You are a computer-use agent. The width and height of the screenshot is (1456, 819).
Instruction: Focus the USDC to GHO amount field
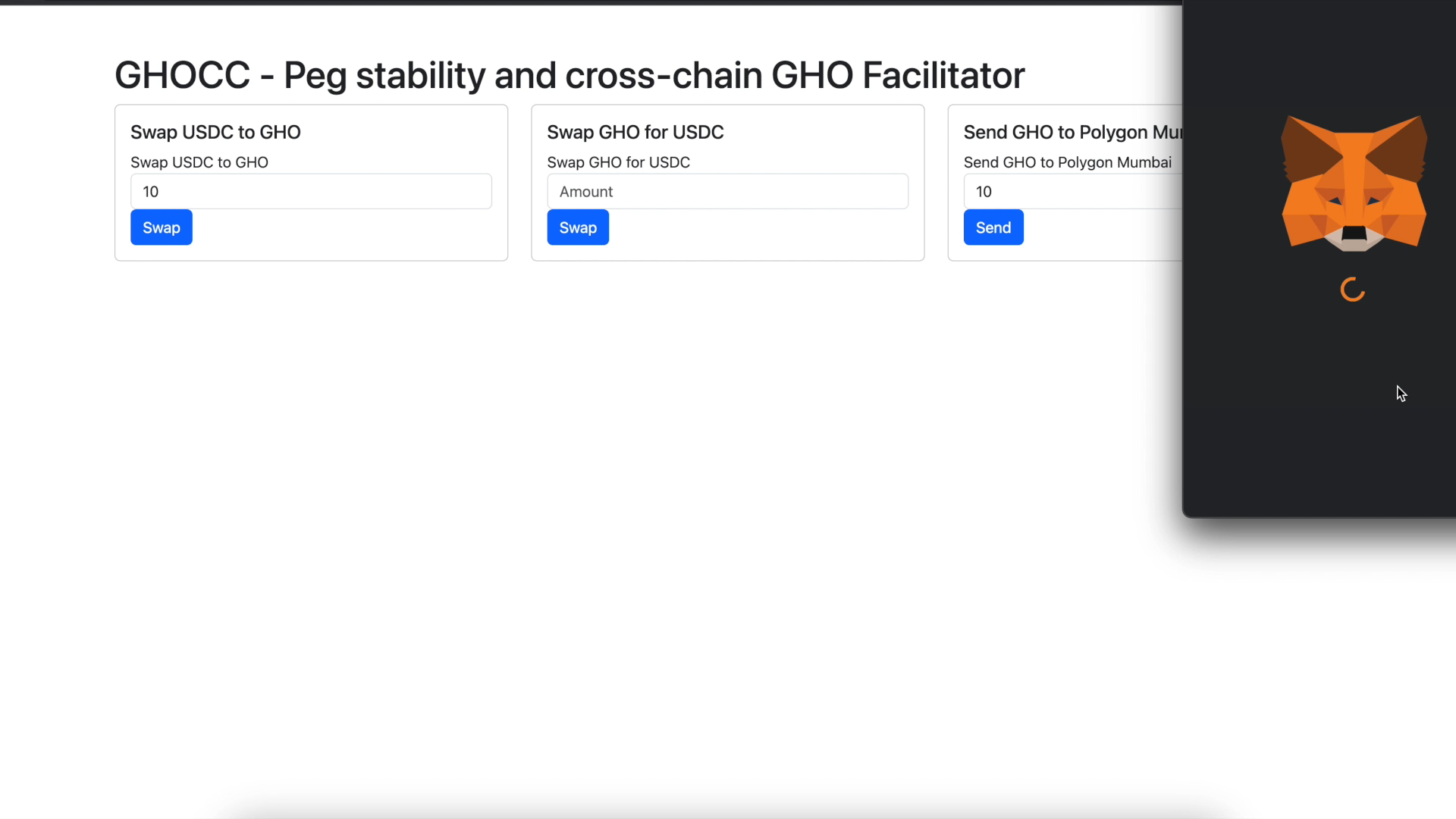[x=311, y=191]
